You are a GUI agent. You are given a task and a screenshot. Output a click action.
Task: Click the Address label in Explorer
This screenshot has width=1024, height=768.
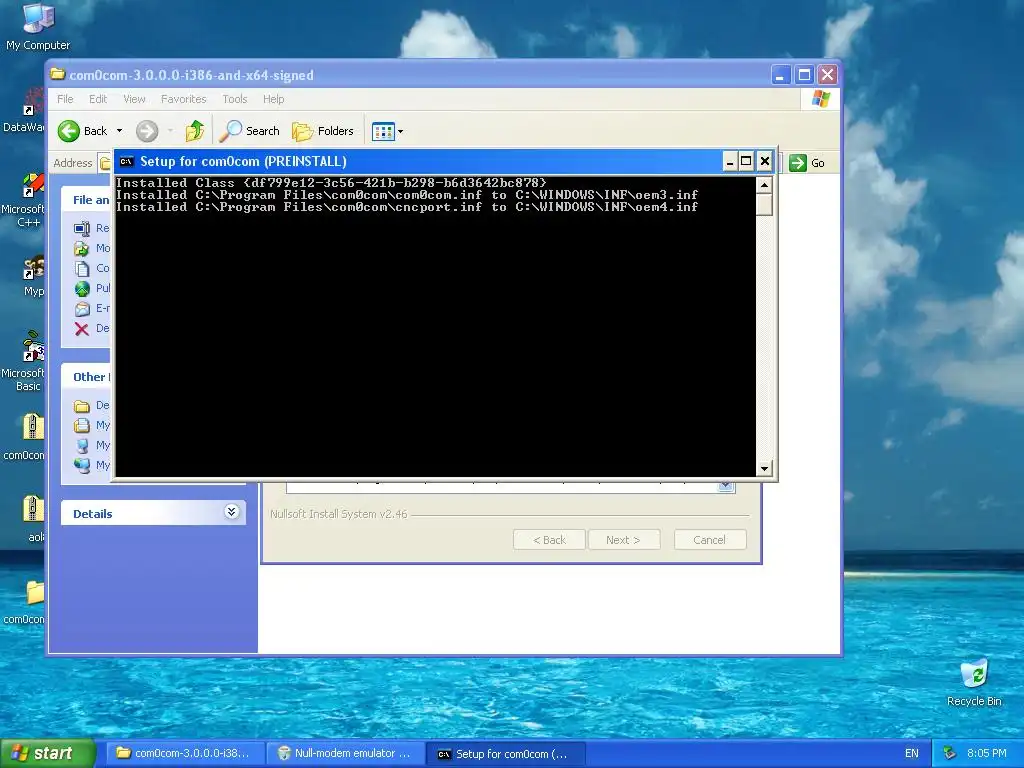[x=72, y=163]
